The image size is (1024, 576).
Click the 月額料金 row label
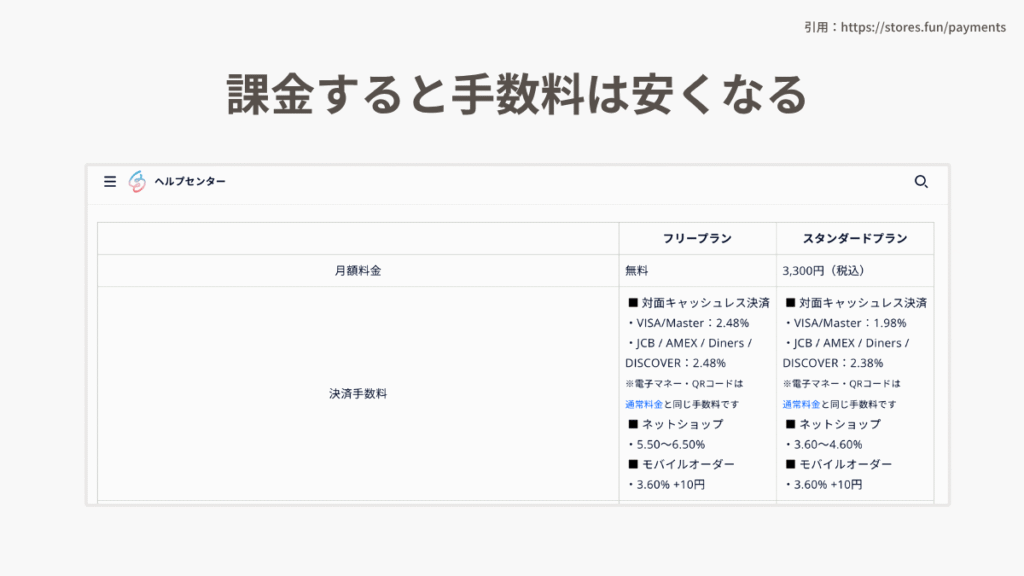[358, 270]
